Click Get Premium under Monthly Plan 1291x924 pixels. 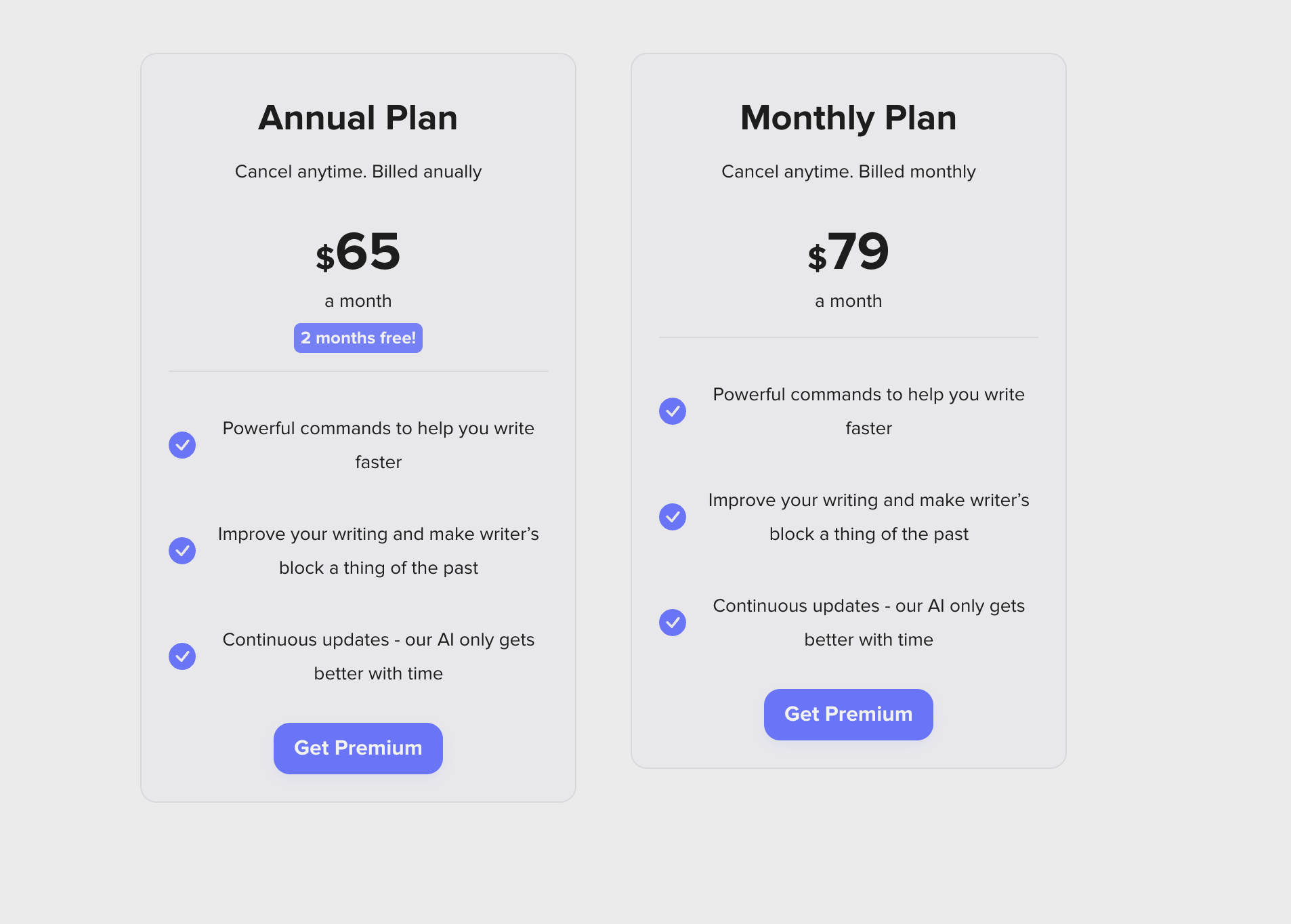click(x=848, y=714)
